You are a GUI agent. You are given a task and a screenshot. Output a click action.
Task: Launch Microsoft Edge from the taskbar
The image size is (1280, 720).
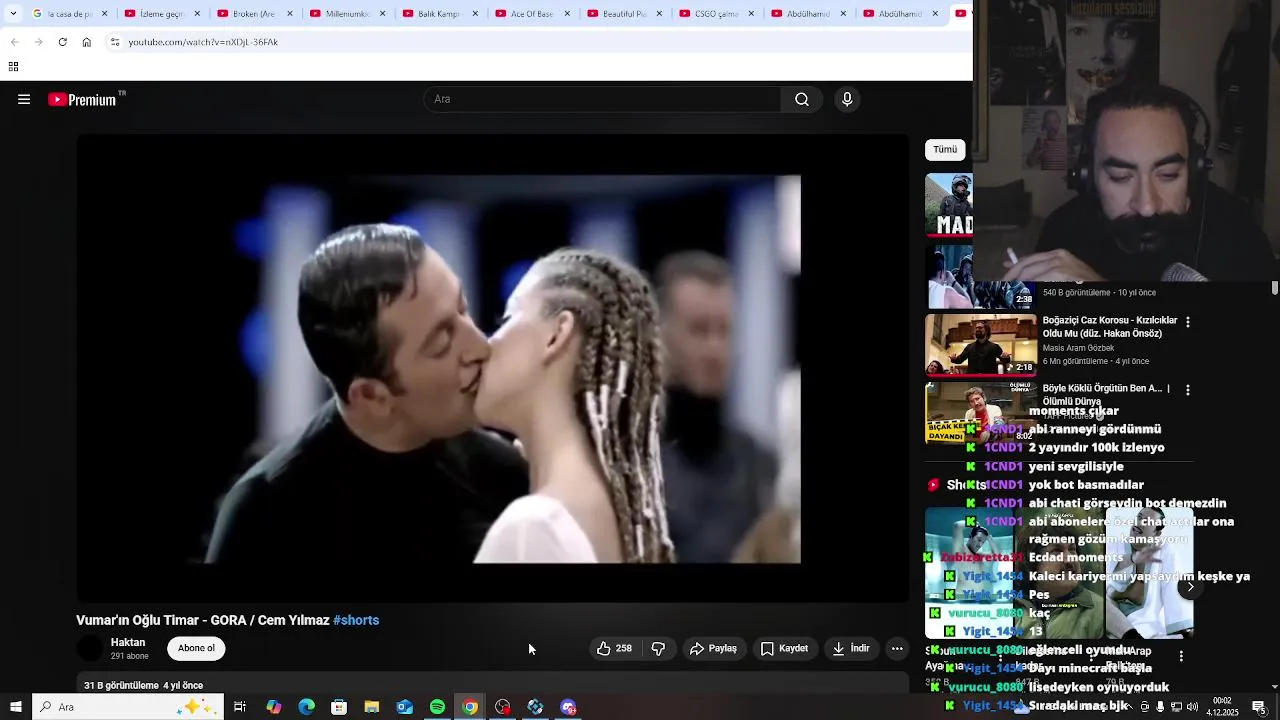pos(307,707)
